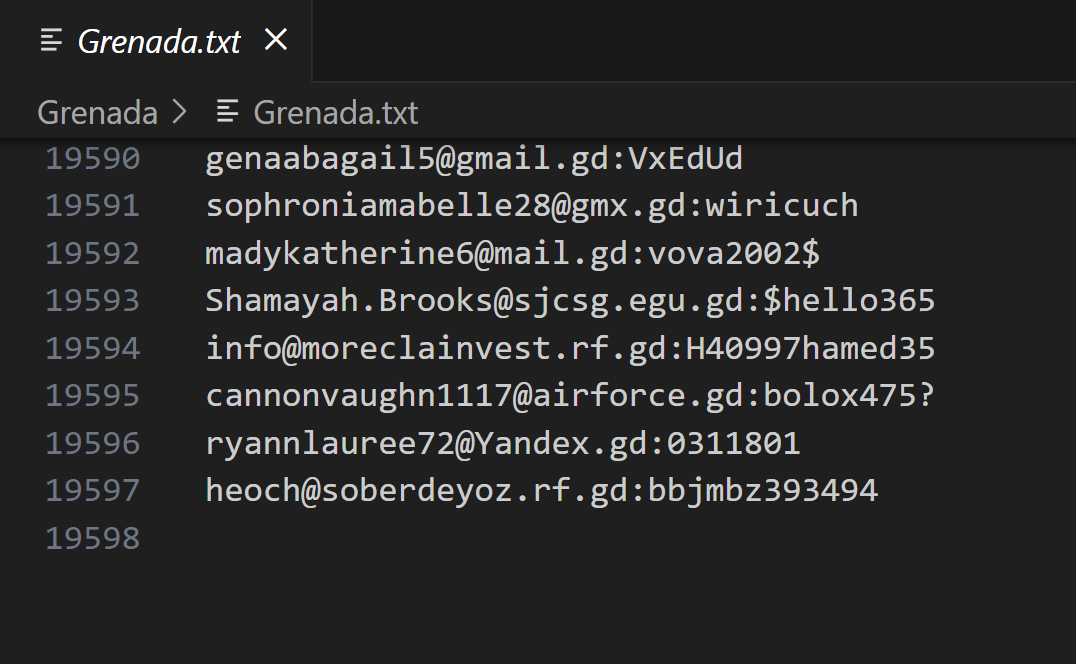The width and height of the screenshot is (1076, 664).
Task: Click inside the text of line 19590
Action: [474, 158]
